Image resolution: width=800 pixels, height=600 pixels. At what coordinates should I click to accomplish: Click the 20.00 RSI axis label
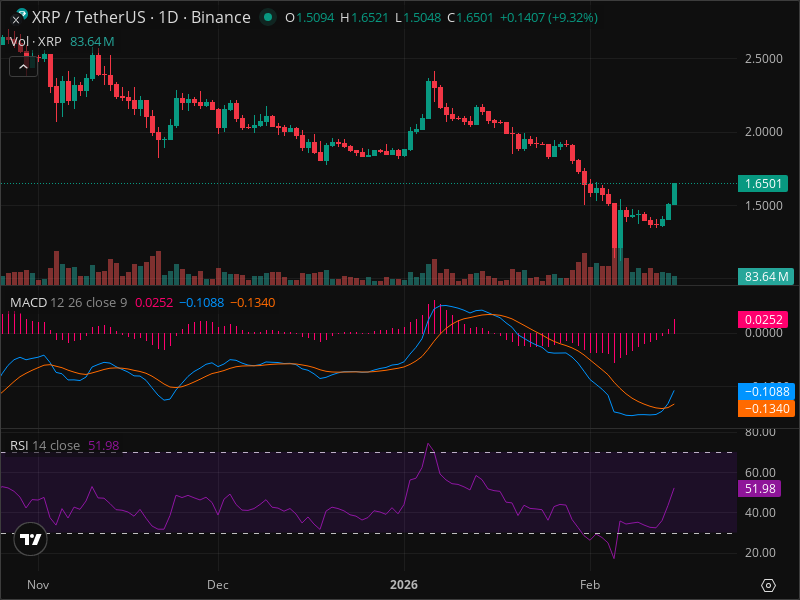[760, 553]
